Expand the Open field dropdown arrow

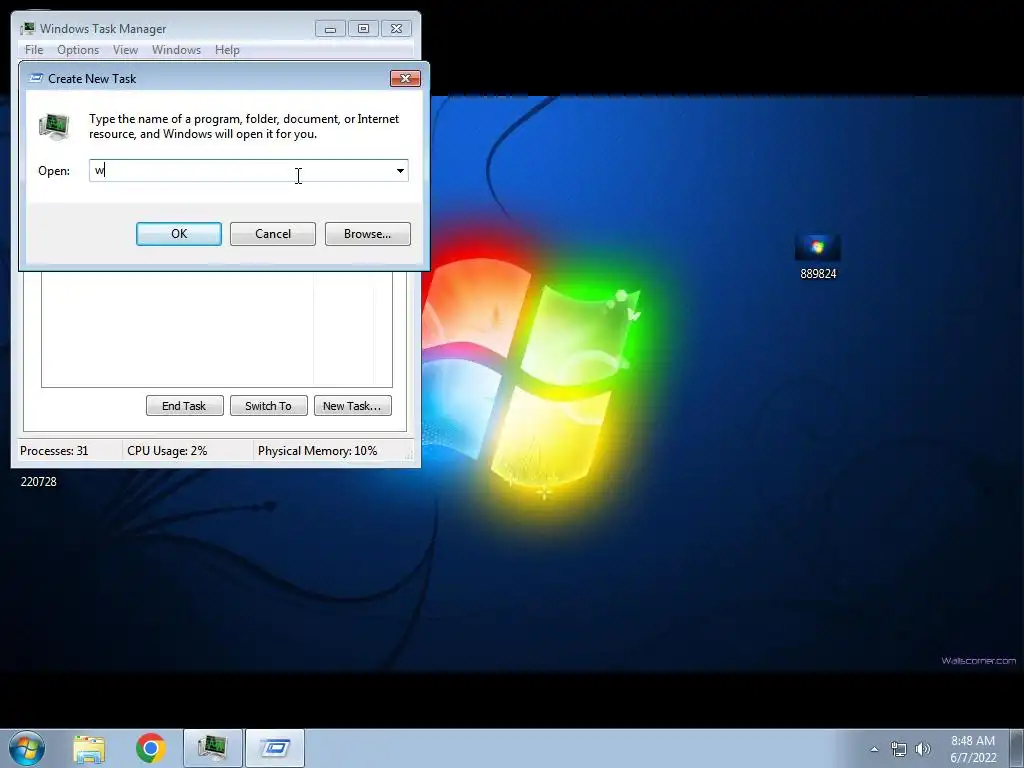tap(400, 171)
